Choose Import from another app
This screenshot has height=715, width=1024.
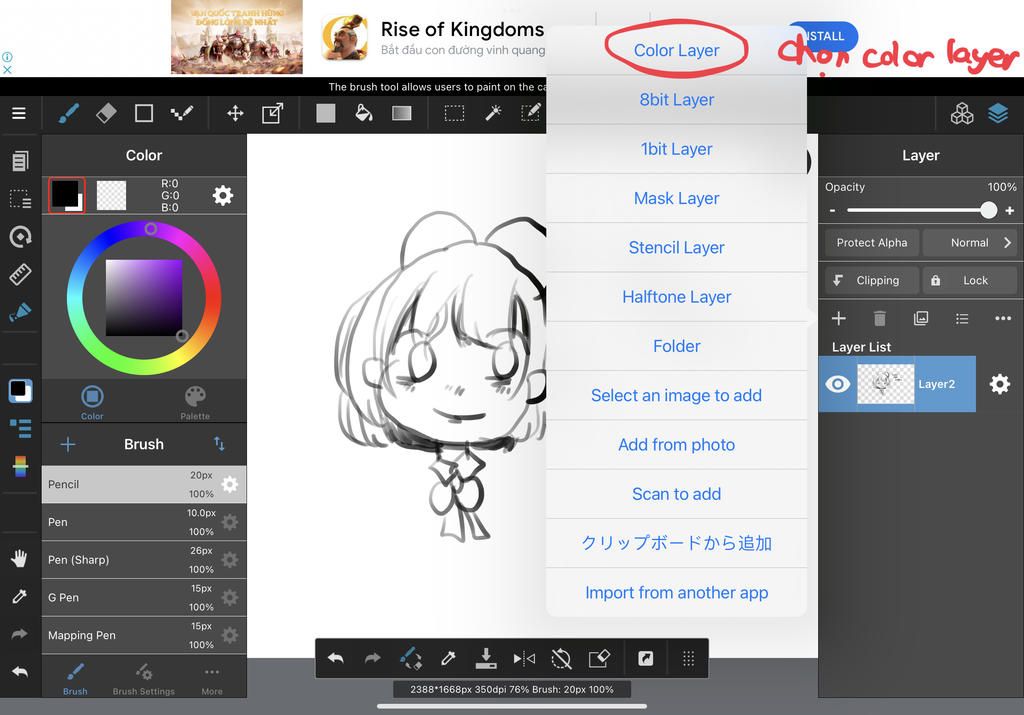(x=677, y=593)
